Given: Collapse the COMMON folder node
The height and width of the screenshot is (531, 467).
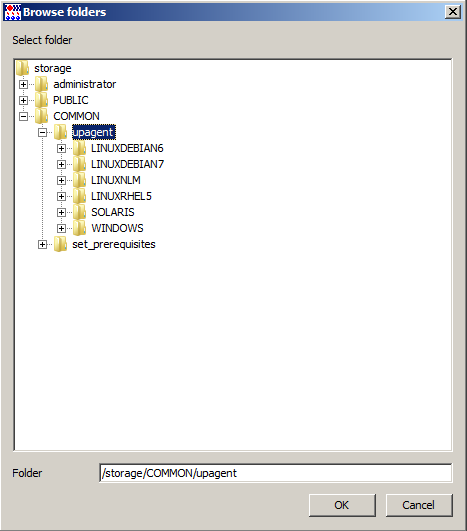Looking at the screenshot, I should click(x=23, y=116).
